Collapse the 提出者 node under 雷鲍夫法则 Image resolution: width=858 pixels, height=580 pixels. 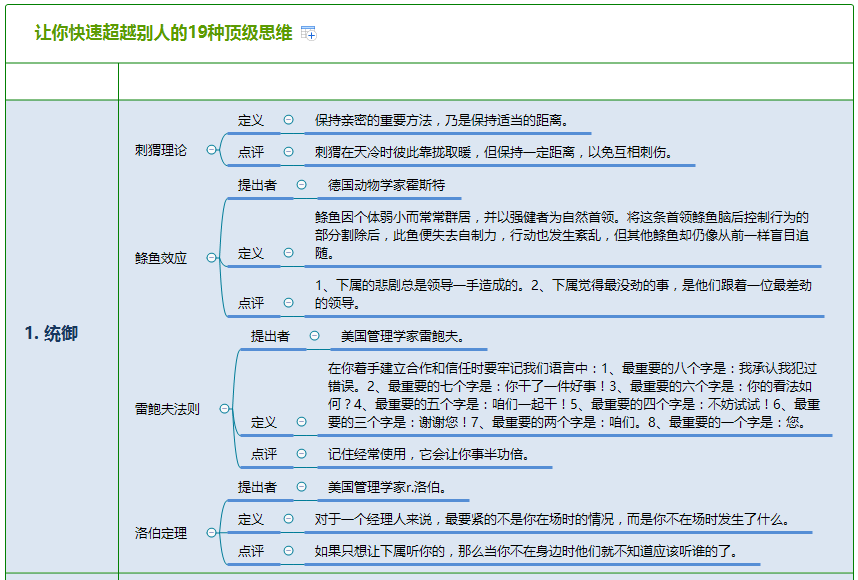point(315,335)
